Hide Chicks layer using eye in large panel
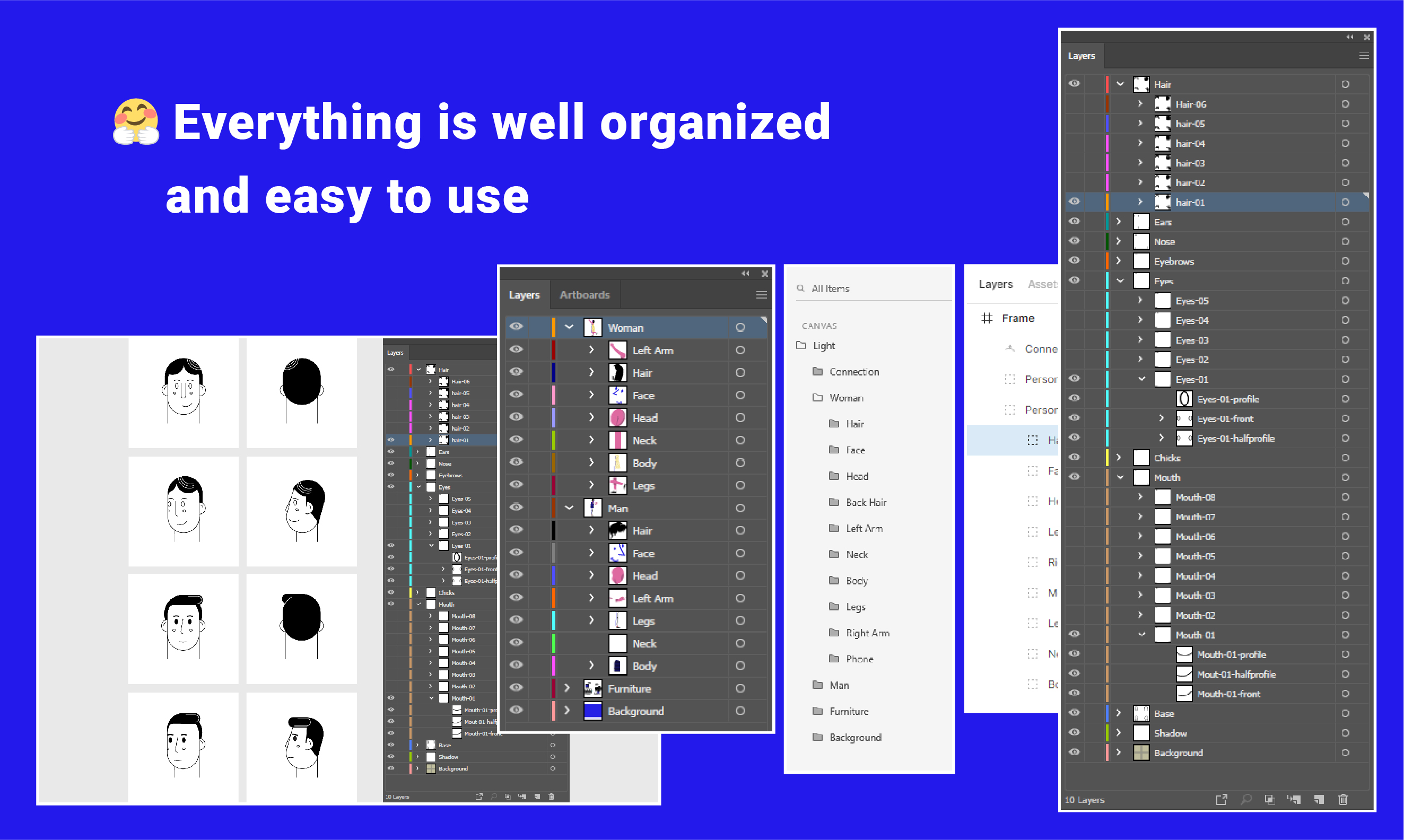Viewport: 1404px width, 840px height. [1074, 457]
